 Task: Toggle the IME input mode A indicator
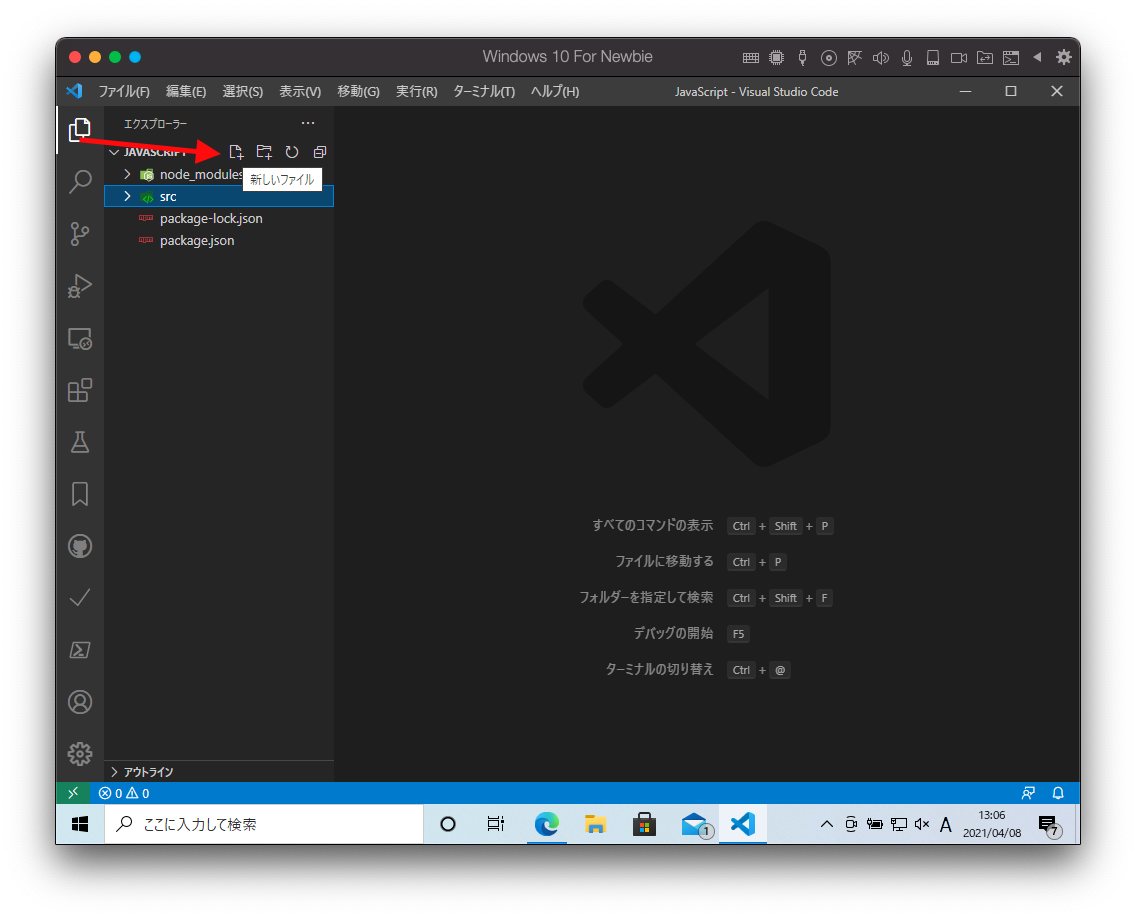point(945,825)
